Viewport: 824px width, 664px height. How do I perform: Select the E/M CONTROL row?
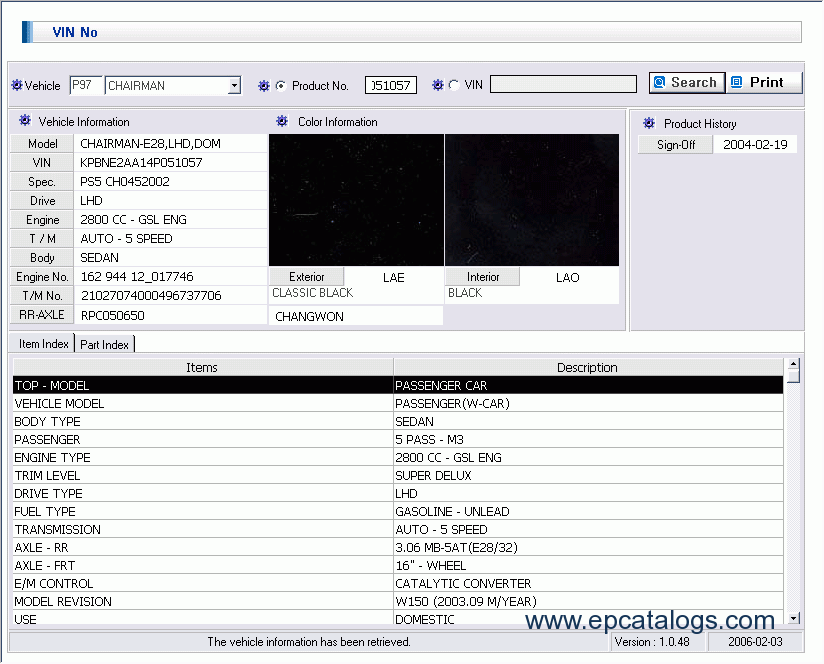point(398,583)
